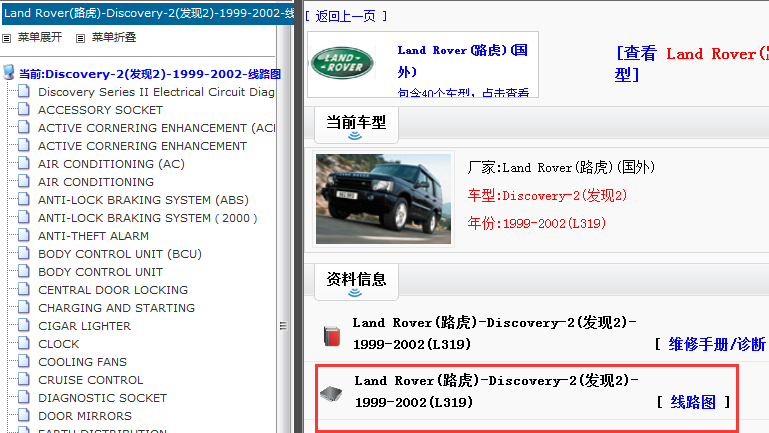Click page icon beside CIGAR LIGHTER
This screenshot has width=769, height=433.
[x=24, y=325]
